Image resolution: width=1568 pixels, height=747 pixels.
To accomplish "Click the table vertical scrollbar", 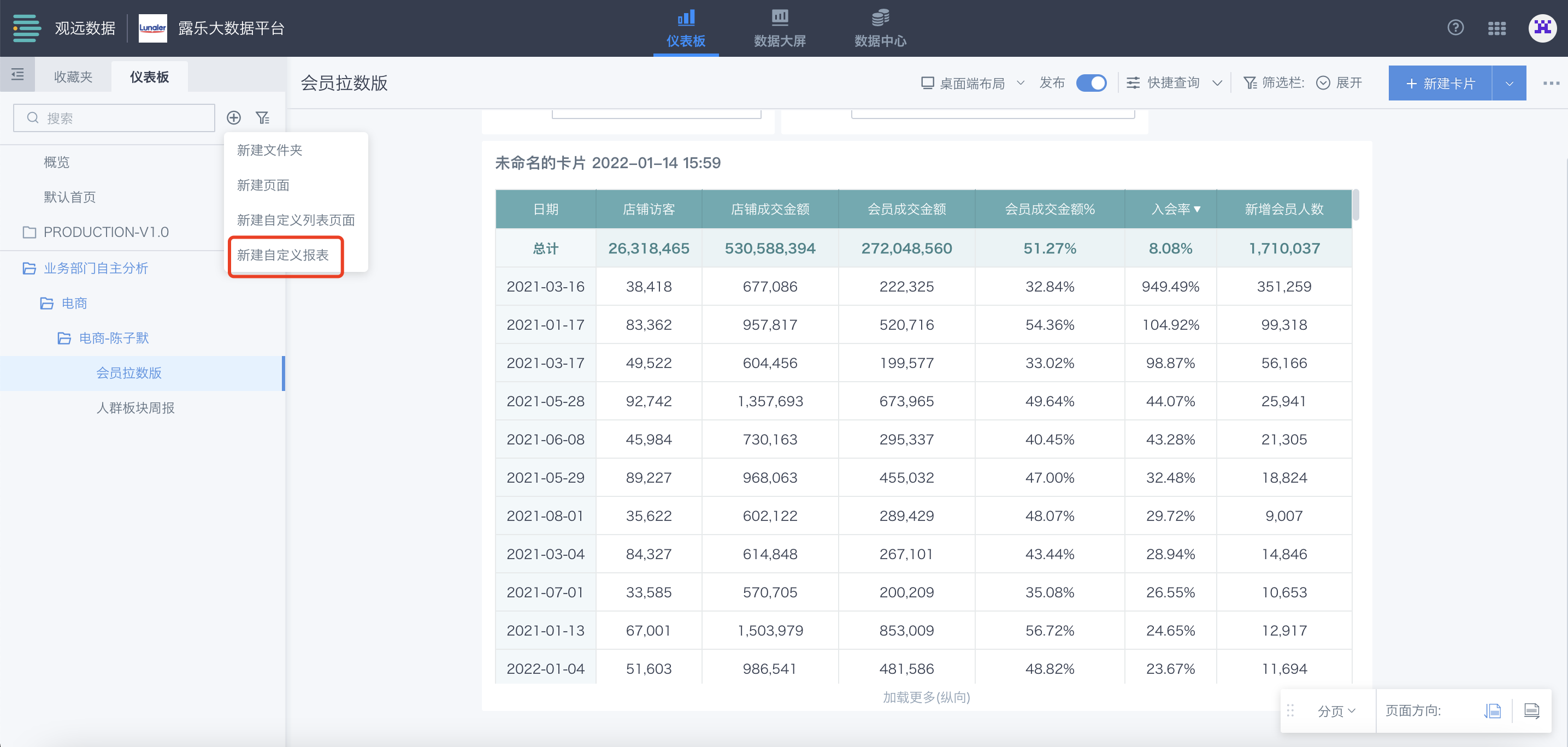I will 1355,206.
